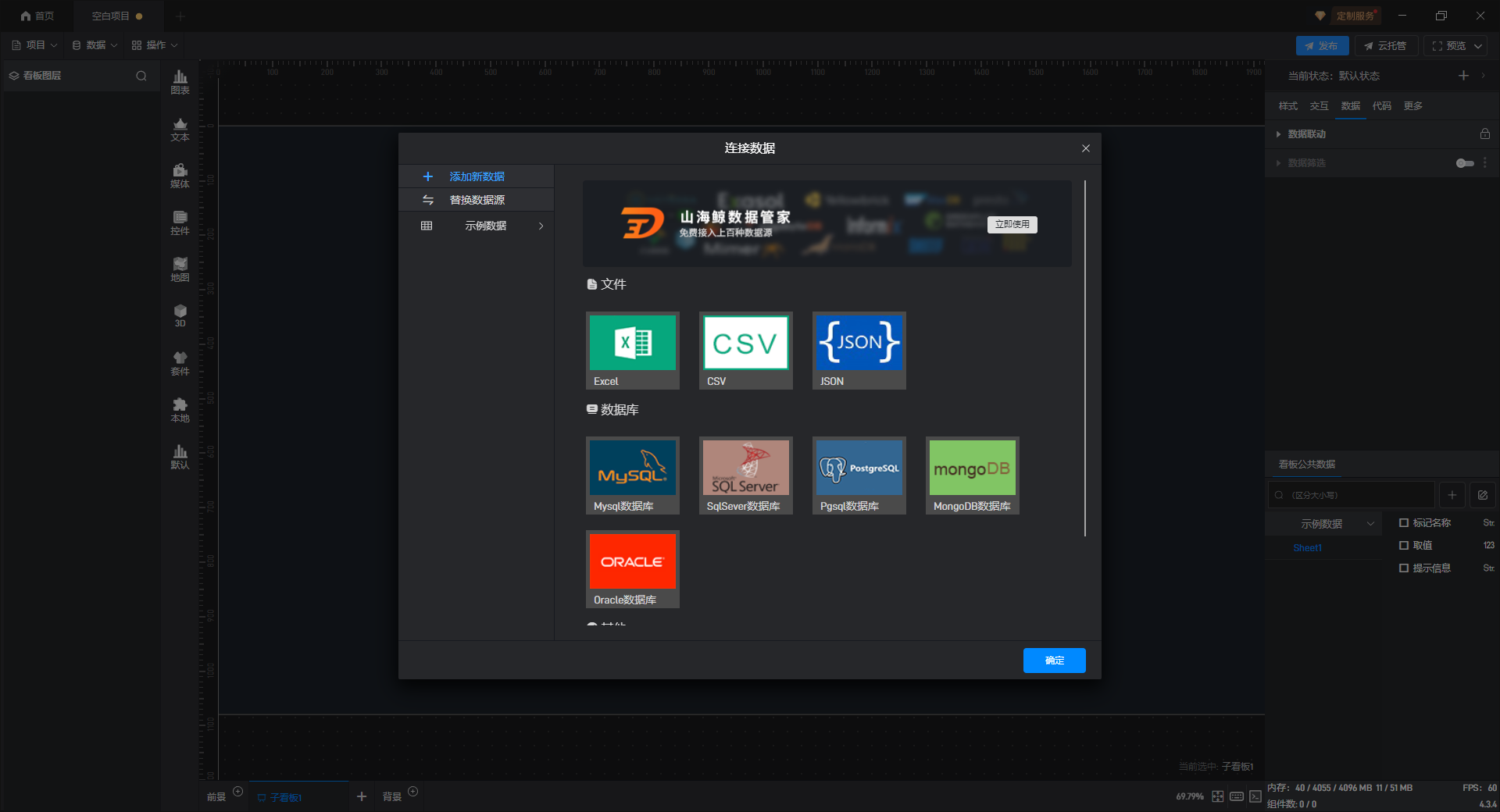This screenshot has width=1500, height=812.
Task: Choose the MongoDB数据库 data source
Action: (973, 475)
